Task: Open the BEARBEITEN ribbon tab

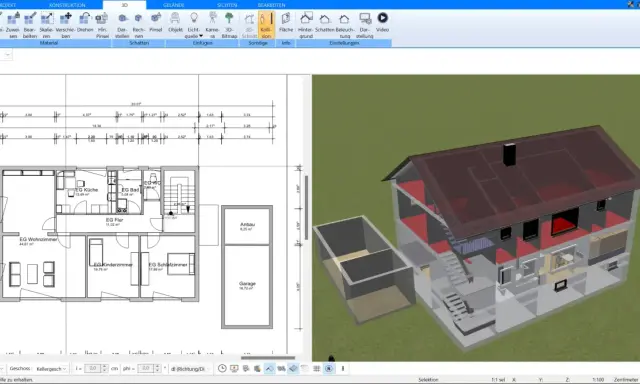Action: tap(271, 5)
